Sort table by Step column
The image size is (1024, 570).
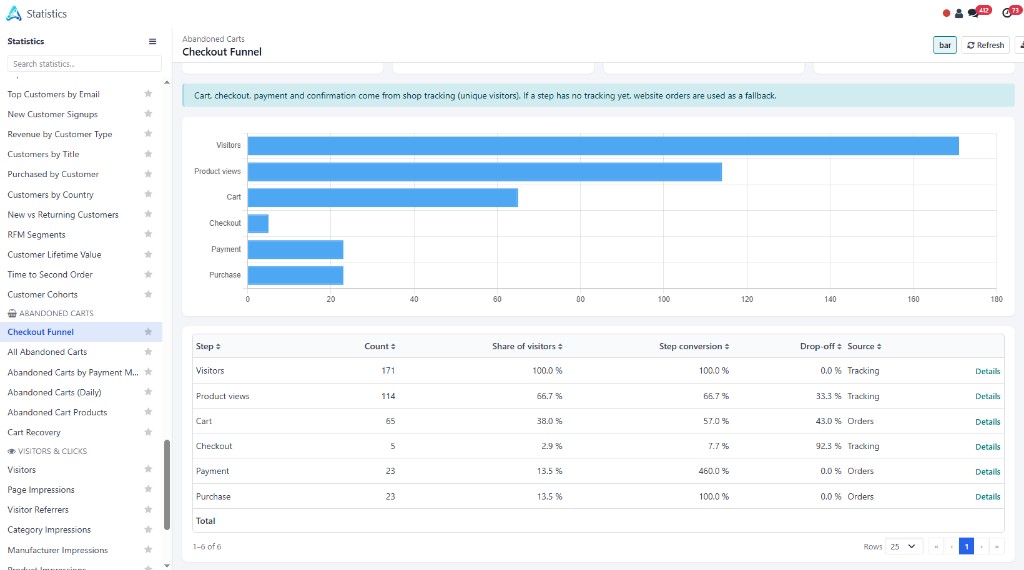point(208,346)
